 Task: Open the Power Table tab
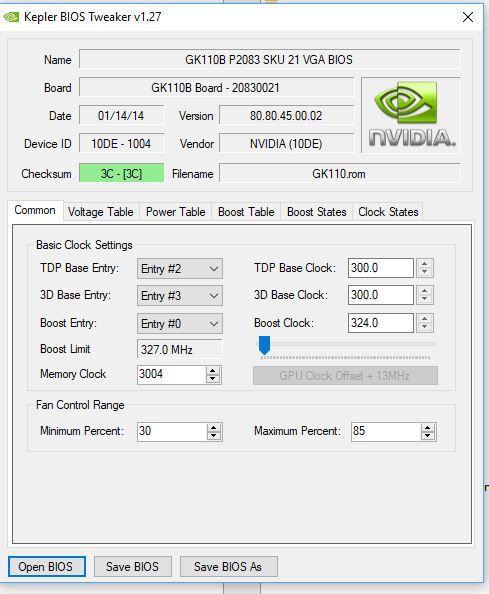click(x=175, y=212)
